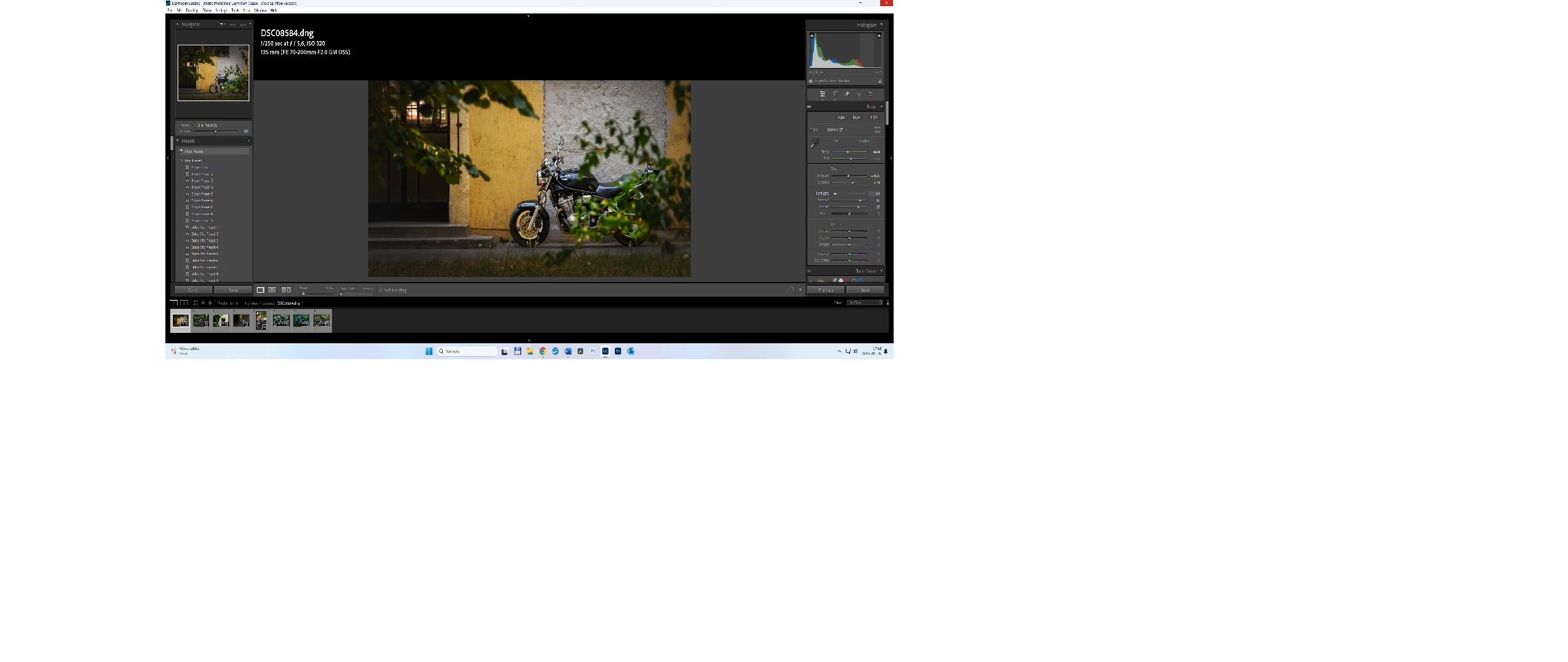This screenshot has height=662, width=1568.
Task: Collapse the Presets panel
Action: (x=178, y=141)
